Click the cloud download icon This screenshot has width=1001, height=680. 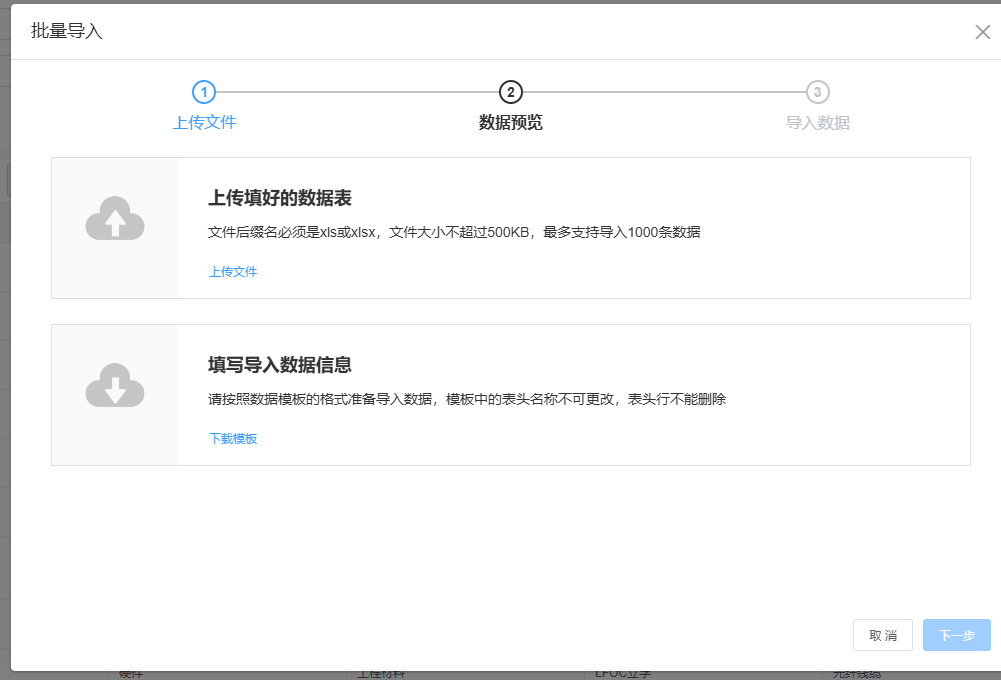(x=115, y=385)
